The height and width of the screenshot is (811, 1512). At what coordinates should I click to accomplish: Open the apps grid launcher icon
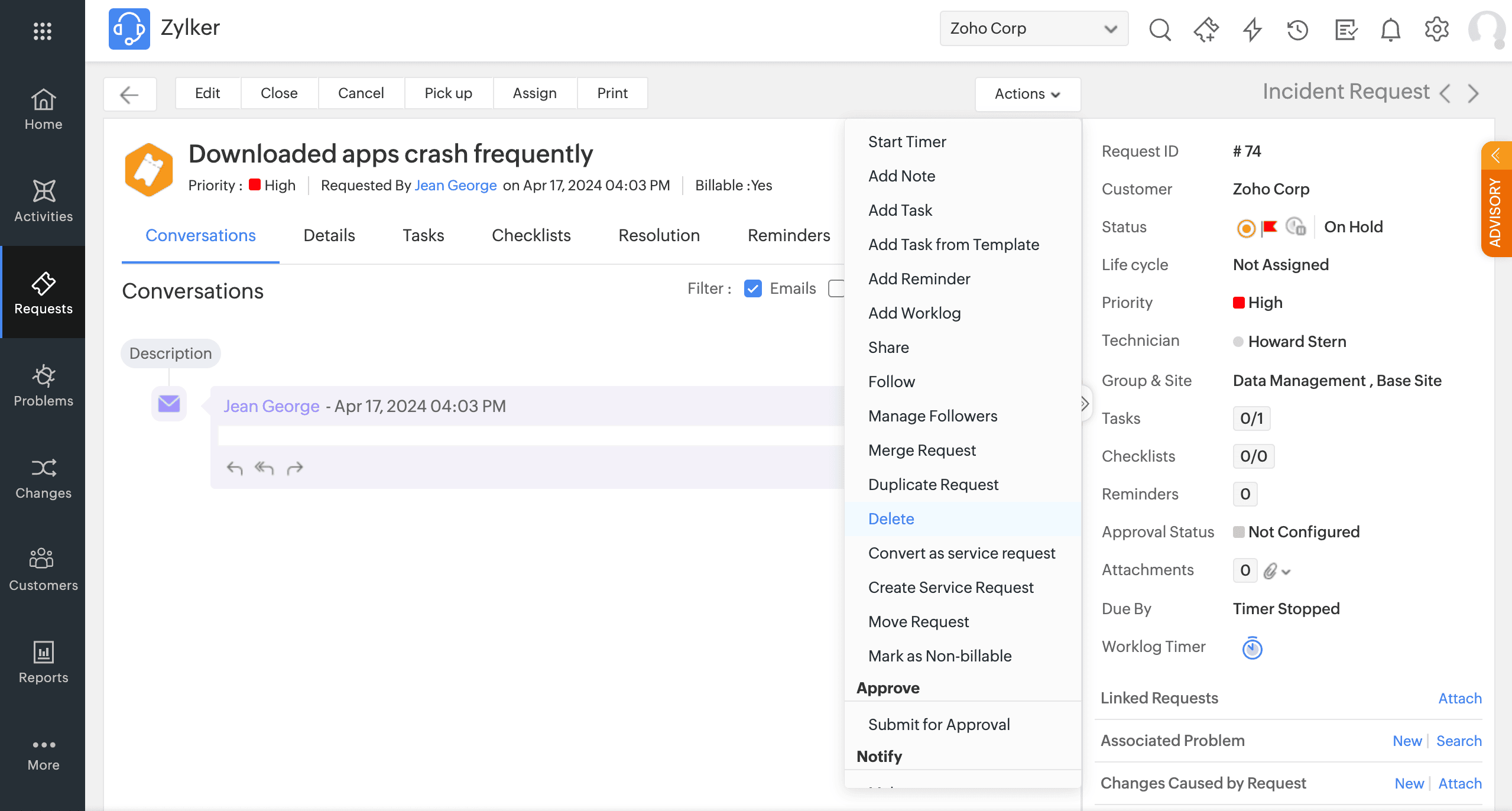[43, 31]
